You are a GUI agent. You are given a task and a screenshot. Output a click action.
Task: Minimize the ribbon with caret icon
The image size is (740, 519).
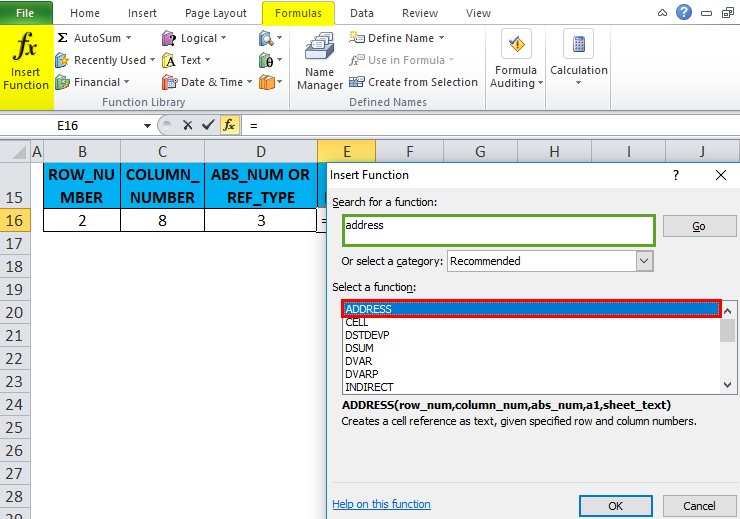(663, 13)
